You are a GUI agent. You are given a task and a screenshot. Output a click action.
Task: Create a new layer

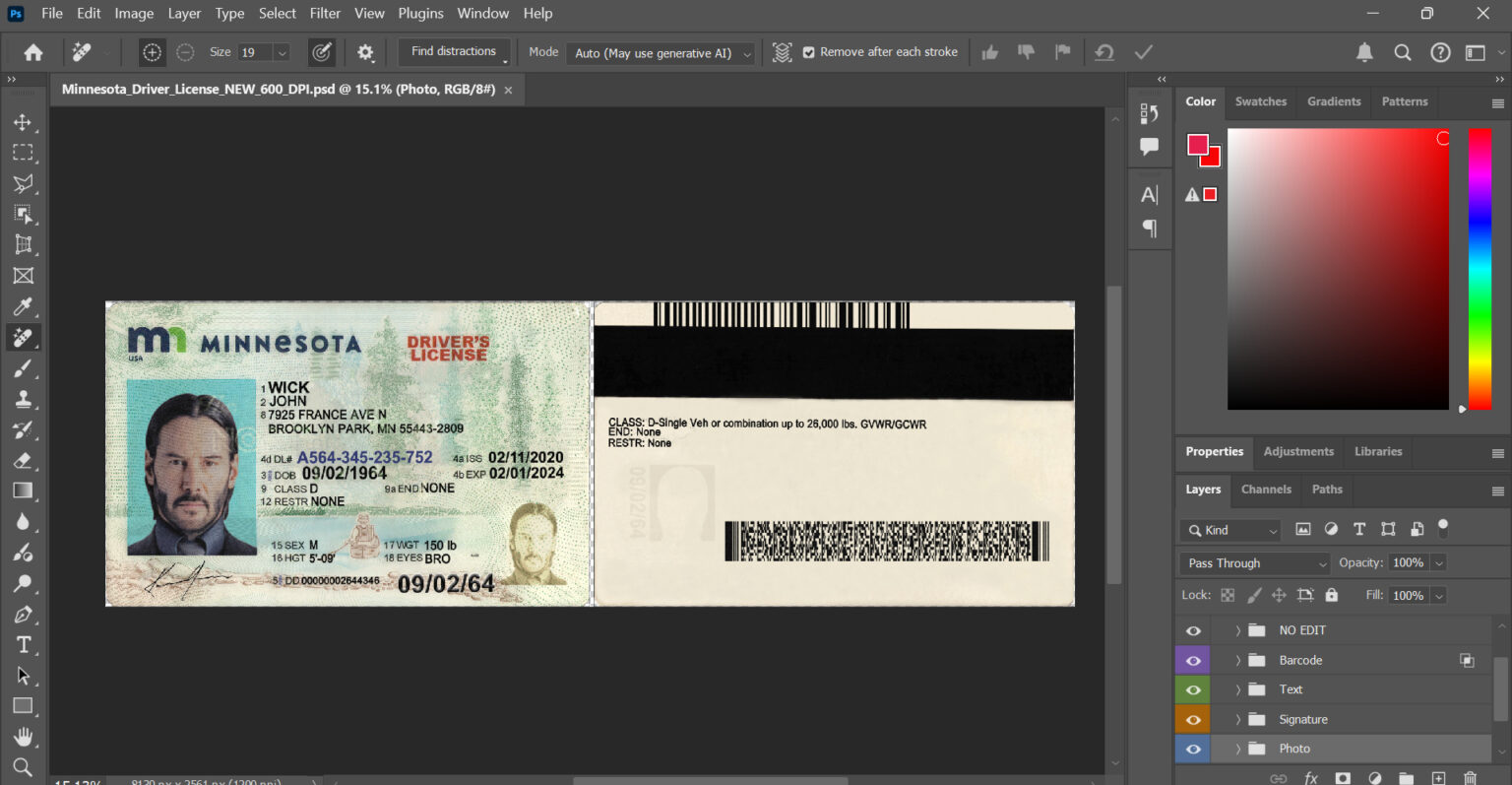1438,778
